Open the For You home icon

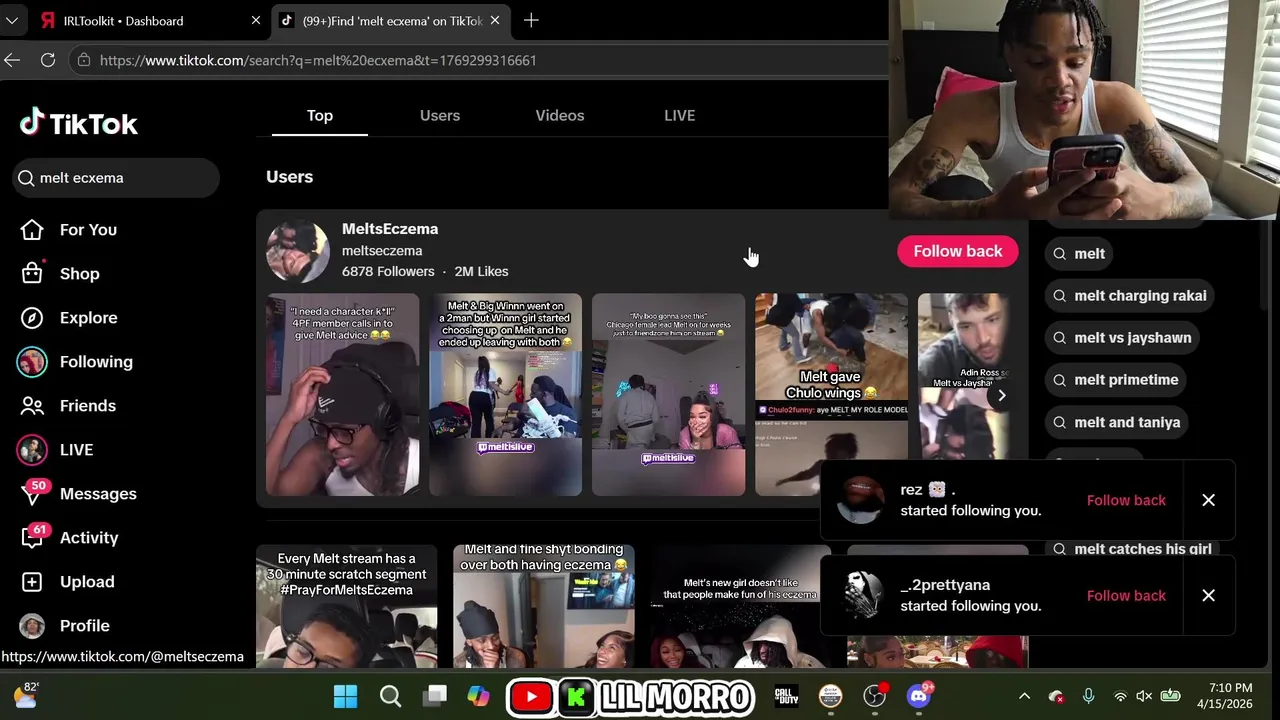click(x=32, y=230)
